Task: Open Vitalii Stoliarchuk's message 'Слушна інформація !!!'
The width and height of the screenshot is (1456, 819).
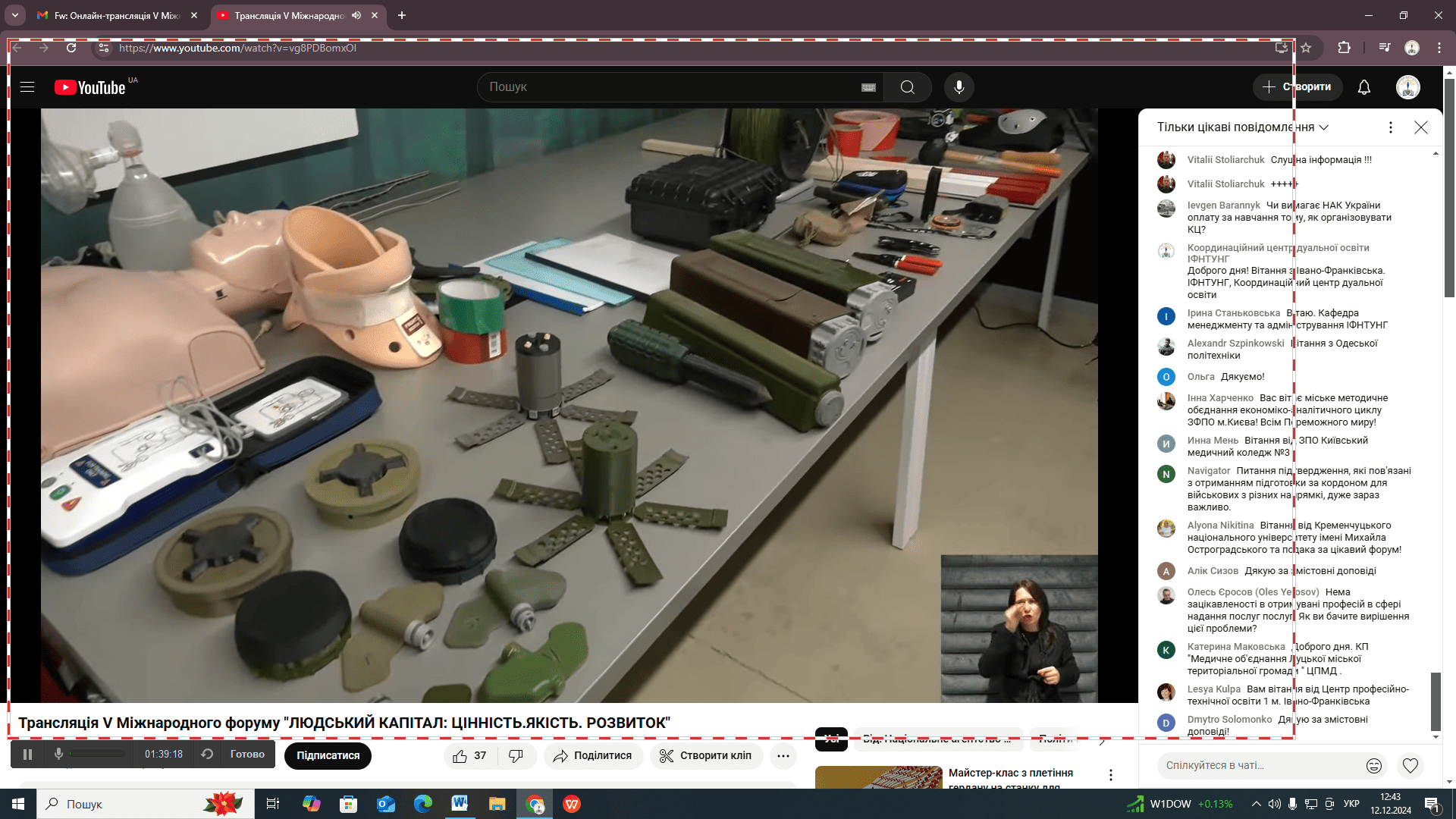Action: coord(1321,160)
